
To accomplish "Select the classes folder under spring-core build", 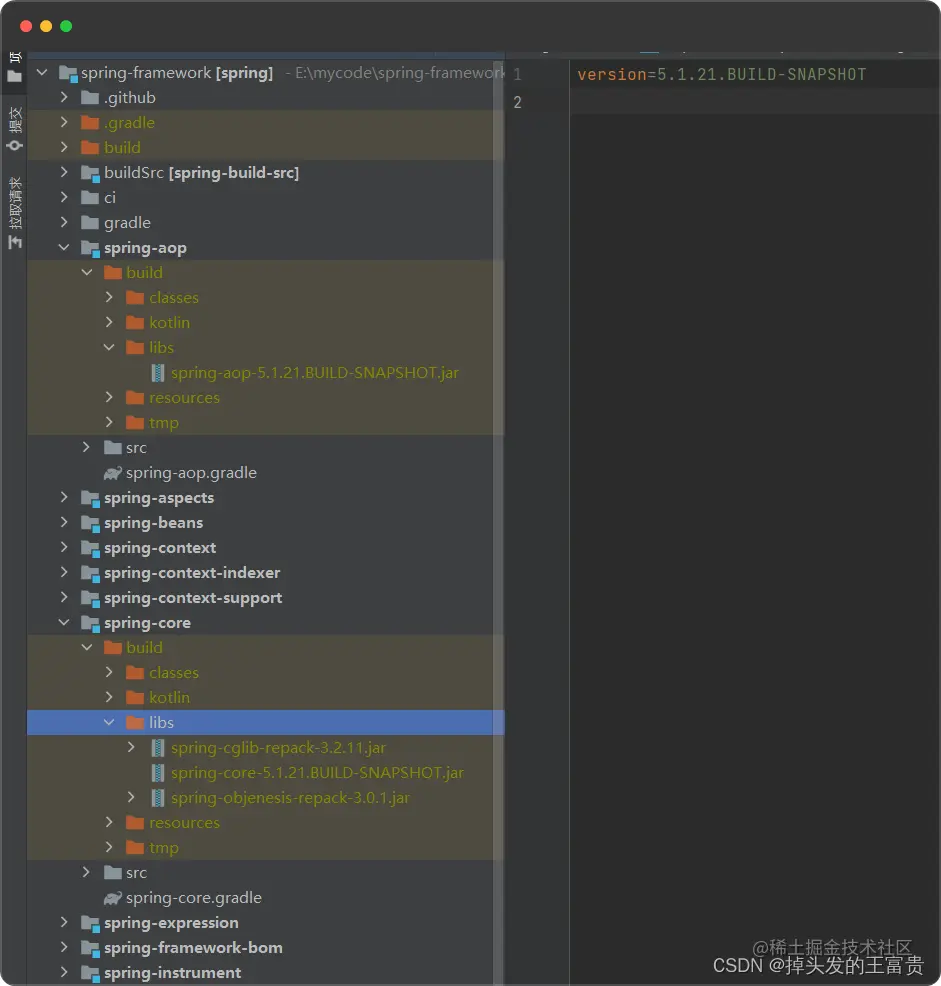I will tap(174, 673).
